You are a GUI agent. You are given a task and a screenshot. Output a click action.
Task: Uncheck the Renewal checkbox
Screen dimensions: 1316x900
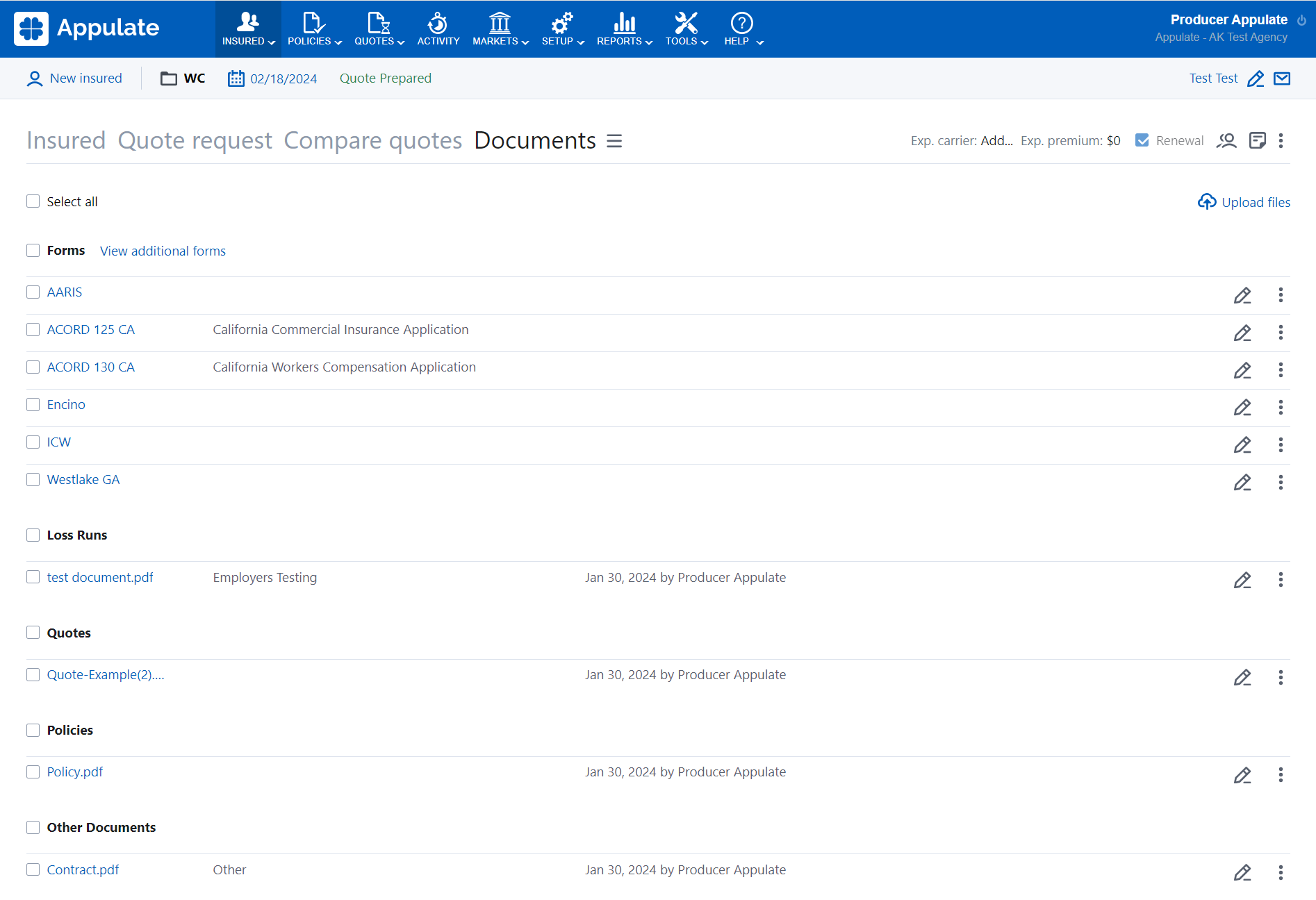click(x=1142, y=140)
